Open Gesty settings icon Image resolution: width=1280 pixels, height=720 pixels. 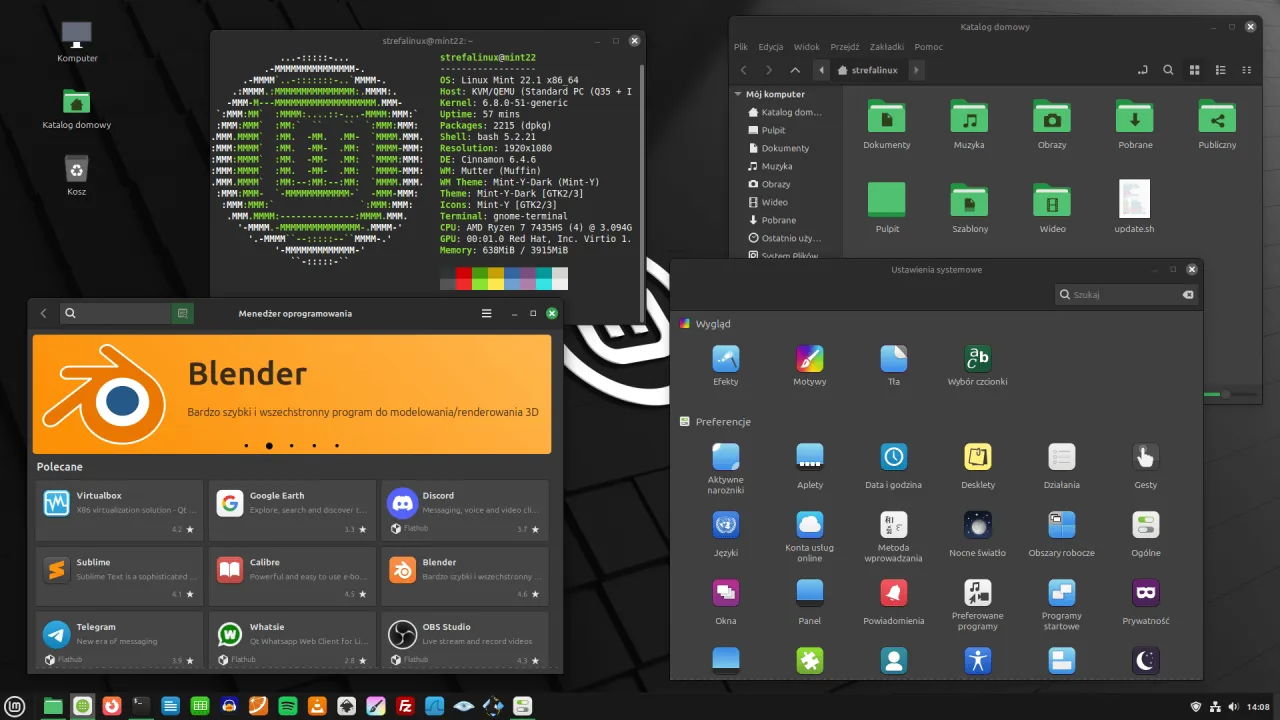(x=1145, y=459)
